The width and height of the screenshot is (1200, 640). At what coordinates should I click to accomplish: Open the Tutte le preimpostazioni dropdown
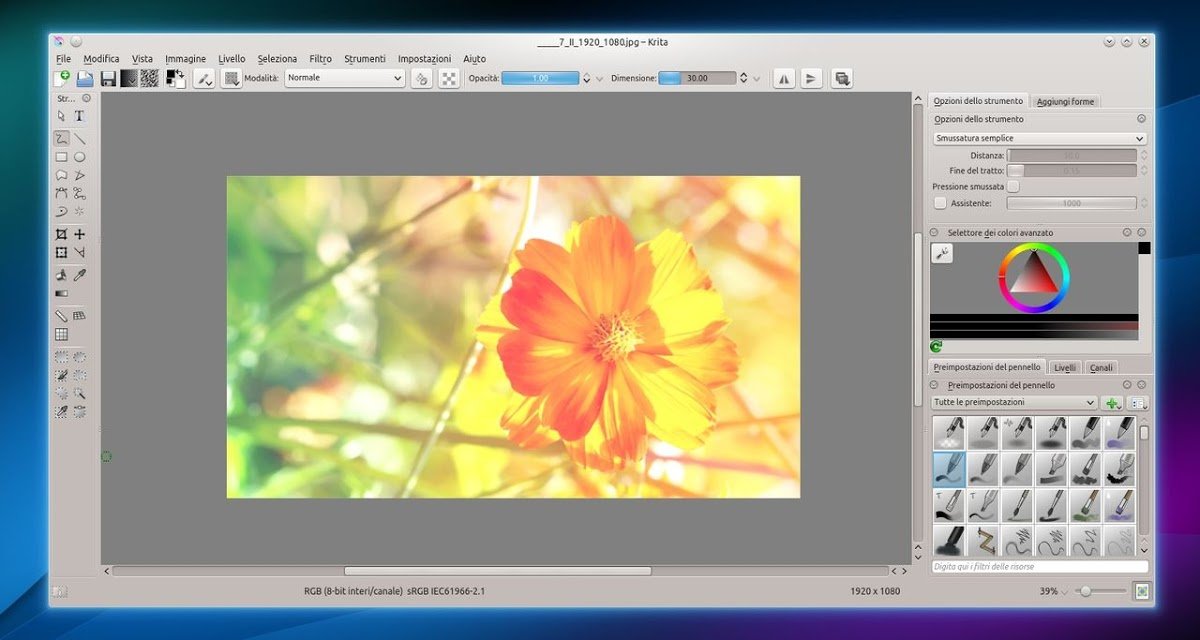point(1014,403)
